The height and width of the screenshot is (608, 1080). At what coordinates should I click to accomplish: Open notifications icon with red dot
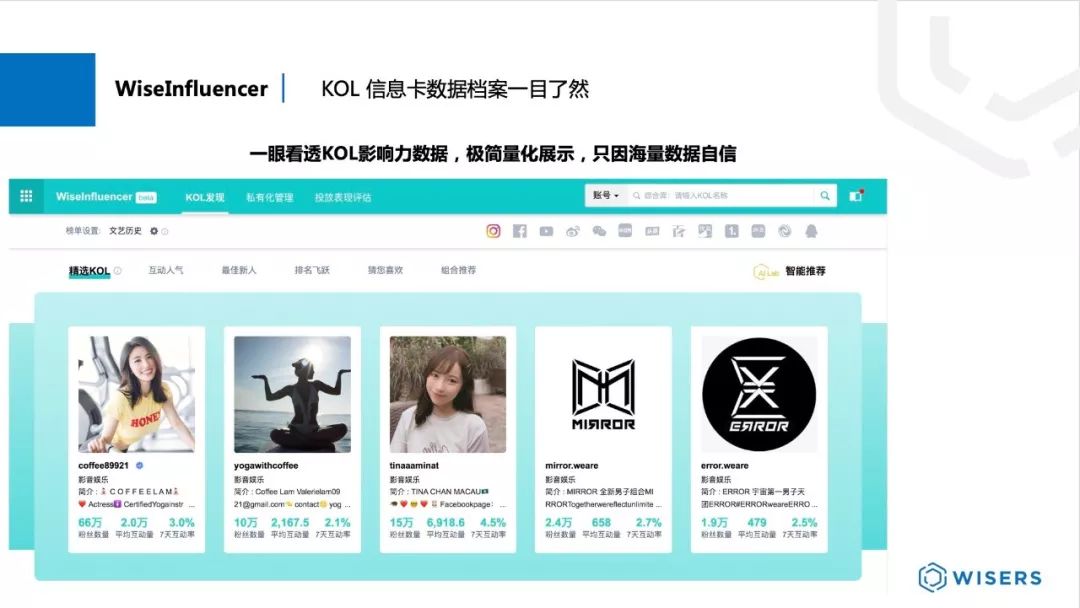pos(856,196)
